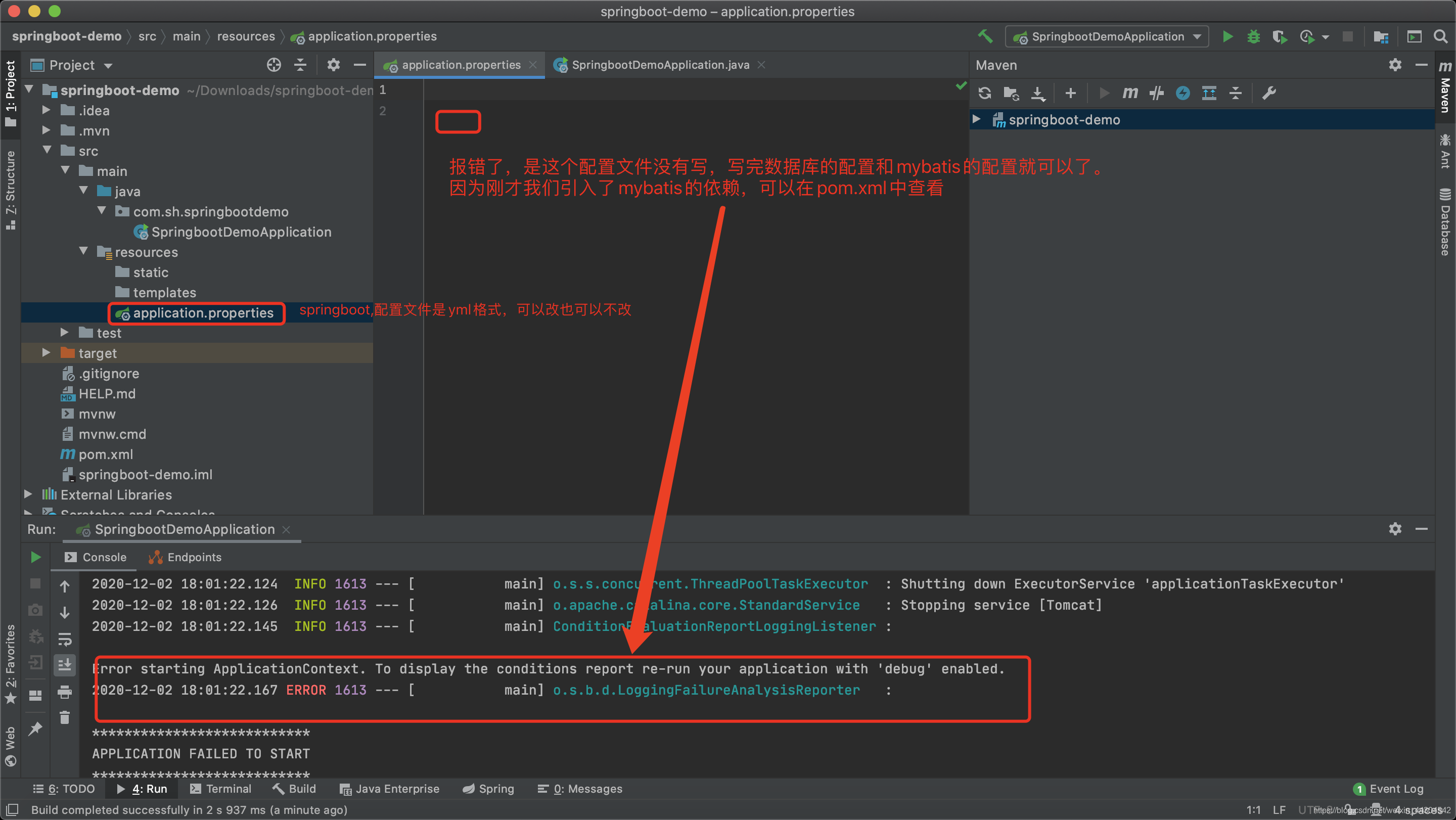Viewport: 1456px width, 820px height.
Task: Open Project view dropdown selector
Action: coord(72,66)
